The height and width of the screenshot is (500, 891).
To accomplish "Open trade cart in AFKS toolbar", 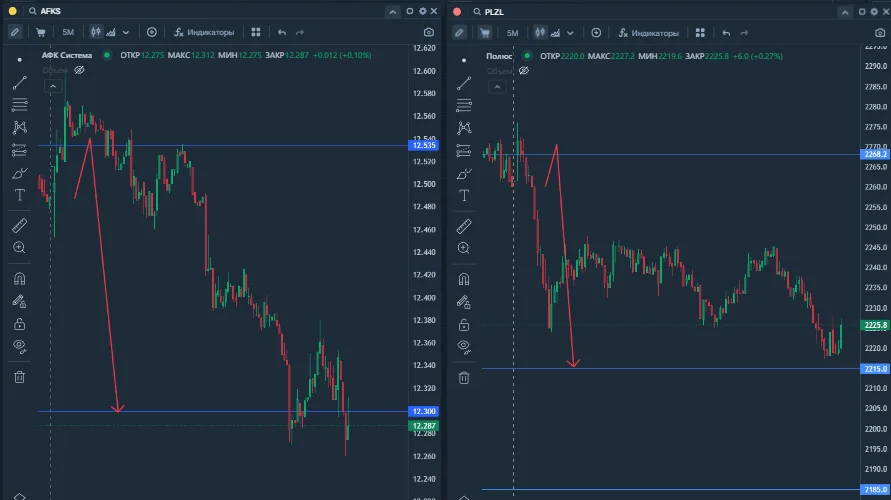I will pos(40,32).
